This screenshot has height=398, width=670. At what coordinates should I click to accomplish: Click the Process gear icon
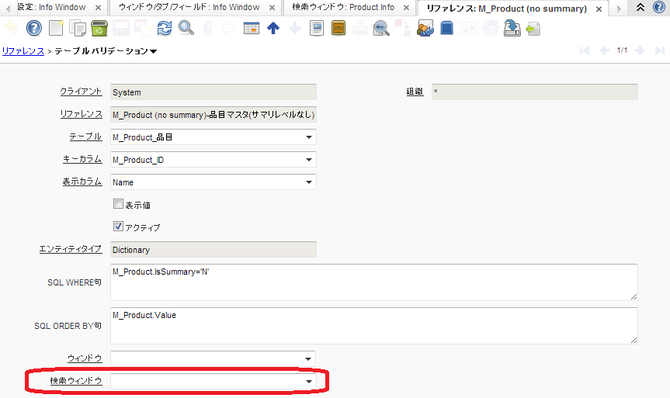click(x=490, y=29)
